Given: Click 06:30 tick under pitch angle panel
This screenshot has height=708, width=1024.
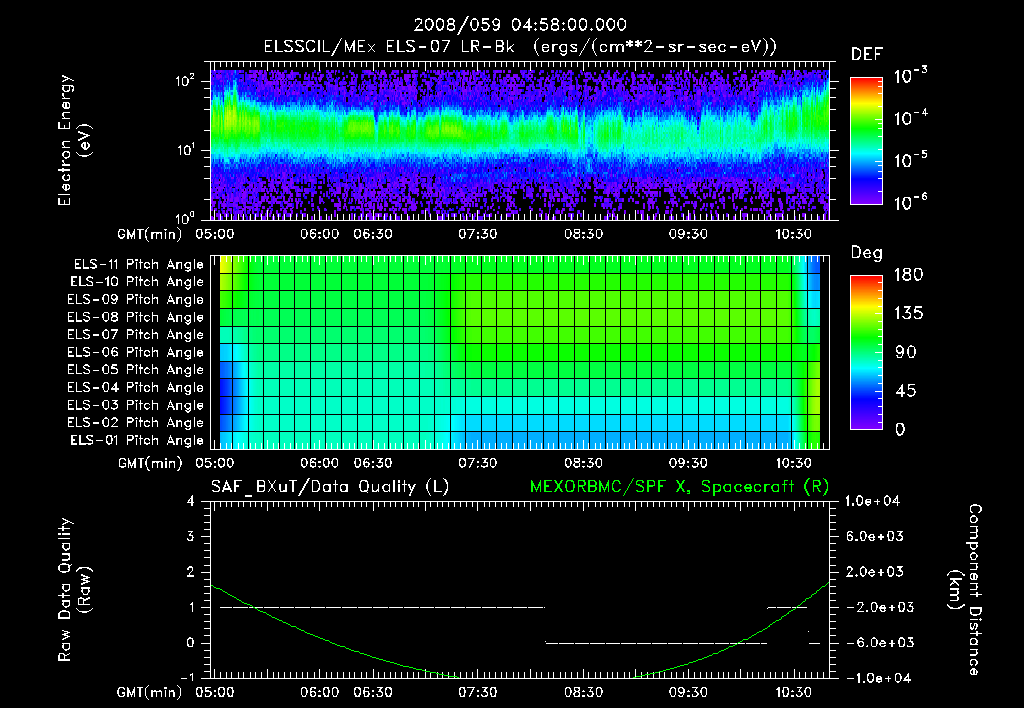Looking at the screenshot, I should (373, 463).
